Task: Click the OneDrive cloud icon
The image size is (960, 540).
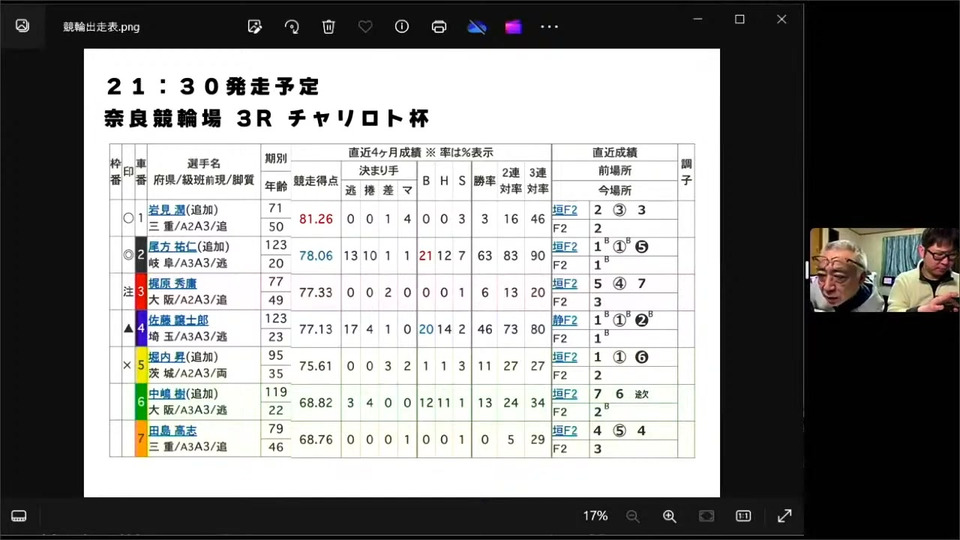Action: pyautogui.click(x=477, y=26)
